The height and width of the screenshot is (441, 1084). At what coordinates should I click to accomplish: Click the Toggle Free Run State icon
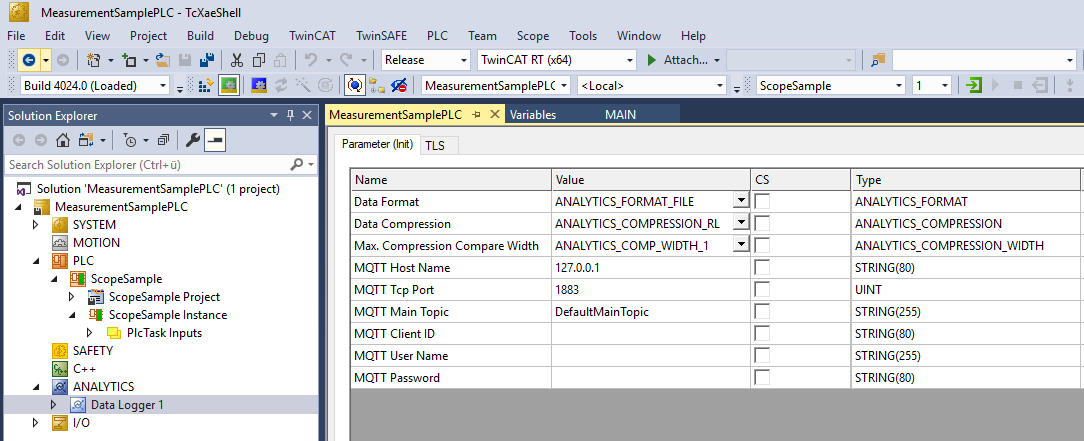[x=354, y=86]
